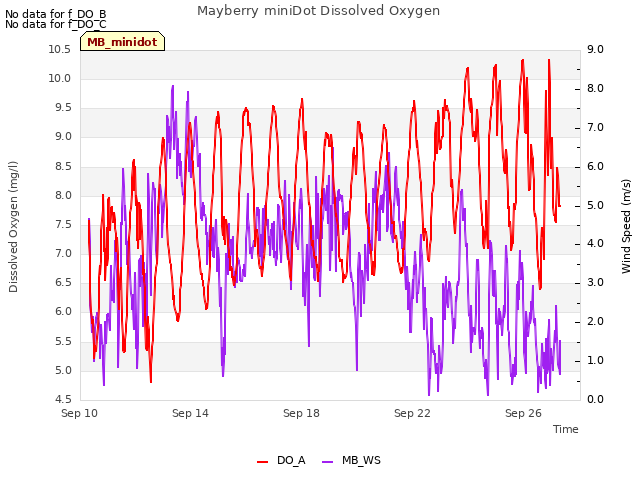Click the 10.0 left axis value

[60, 78]
